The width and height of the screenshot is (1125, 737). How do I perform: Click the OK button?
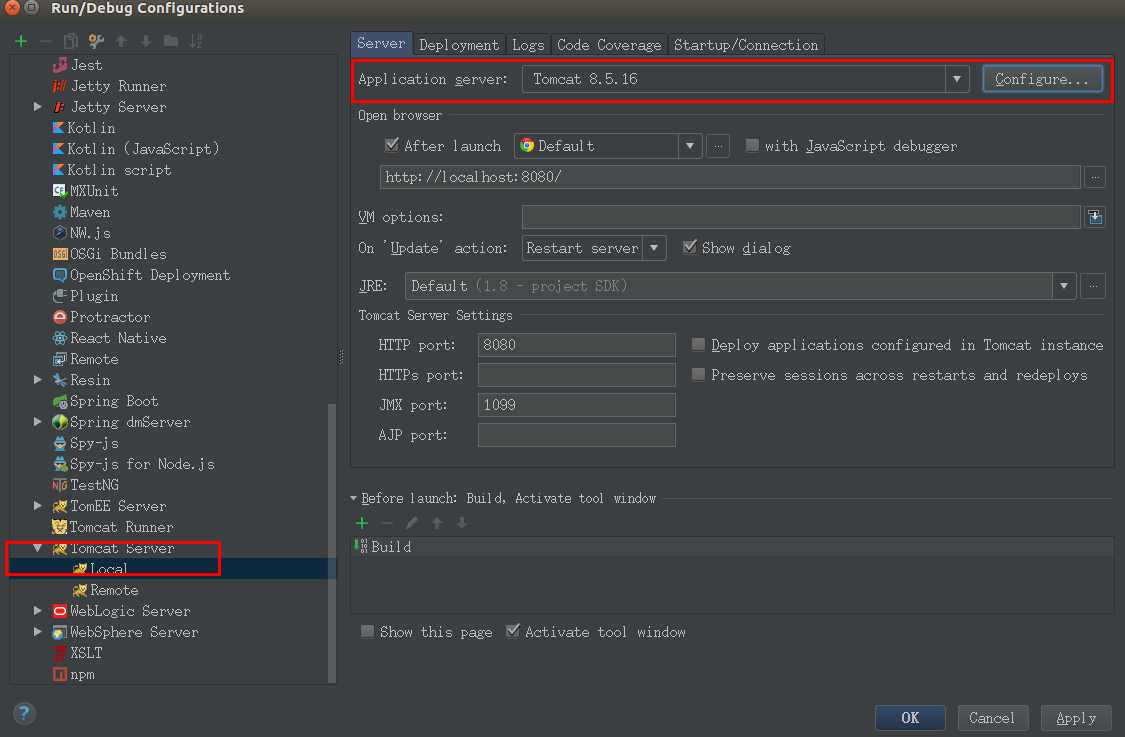(910, 718)
